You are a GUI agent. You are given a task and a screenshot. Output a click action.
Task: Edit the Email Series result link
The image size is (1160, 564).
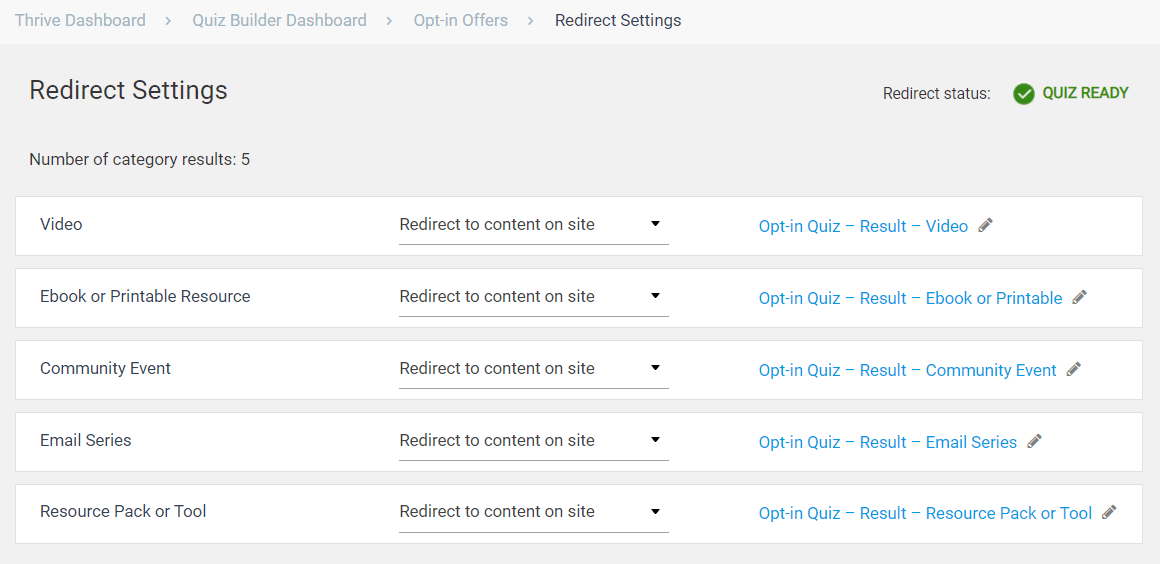[x=1034, y=441]
